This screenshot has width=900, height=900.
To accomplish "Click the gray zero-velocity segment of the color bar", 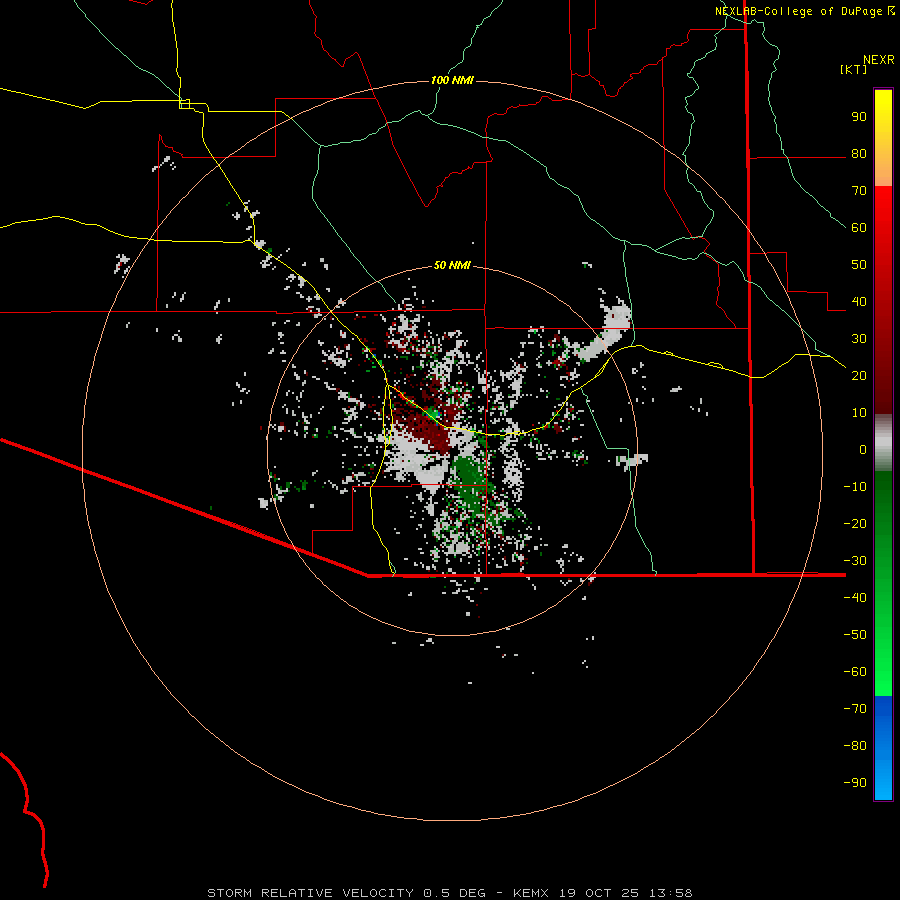I will (x=883, y=443).
